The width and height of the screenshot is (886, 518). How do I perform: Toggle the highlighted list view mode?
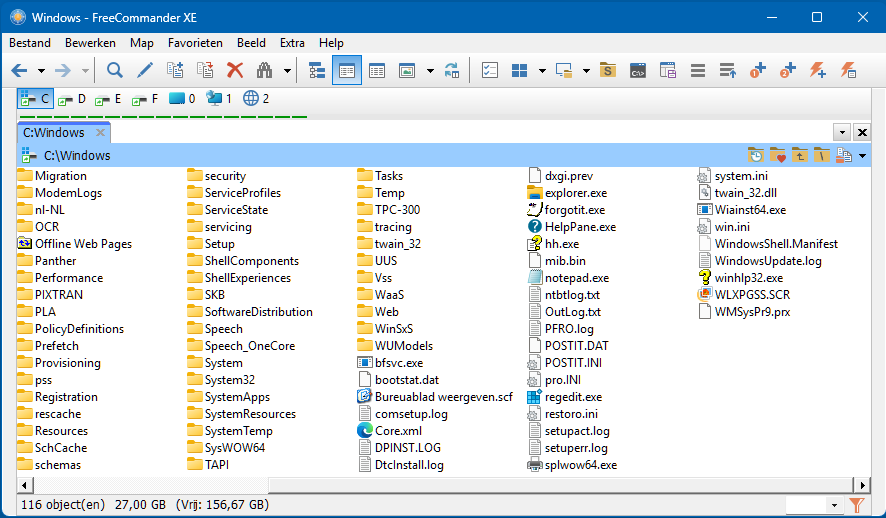(x=347, y=71)
